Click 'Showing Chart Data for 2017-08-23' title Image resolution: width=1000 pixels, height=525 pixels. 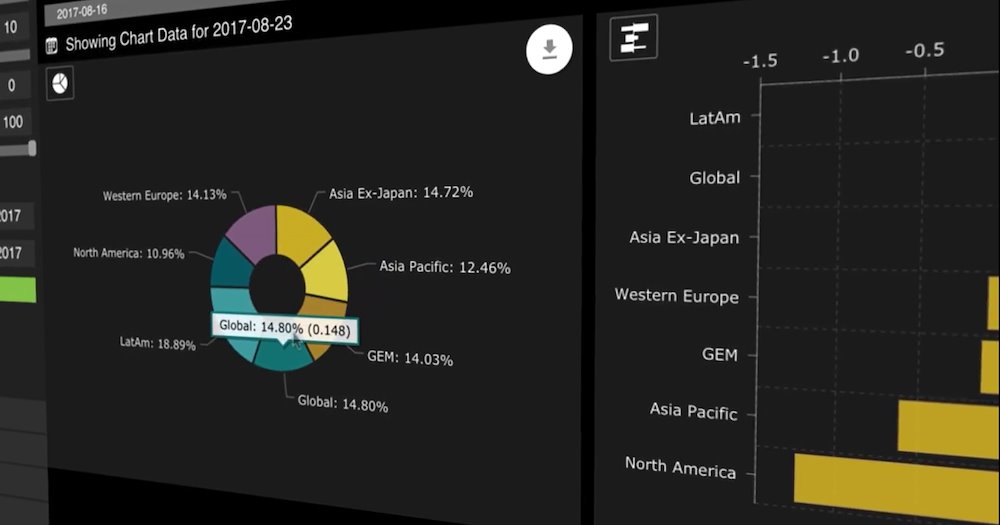(179, 35)
